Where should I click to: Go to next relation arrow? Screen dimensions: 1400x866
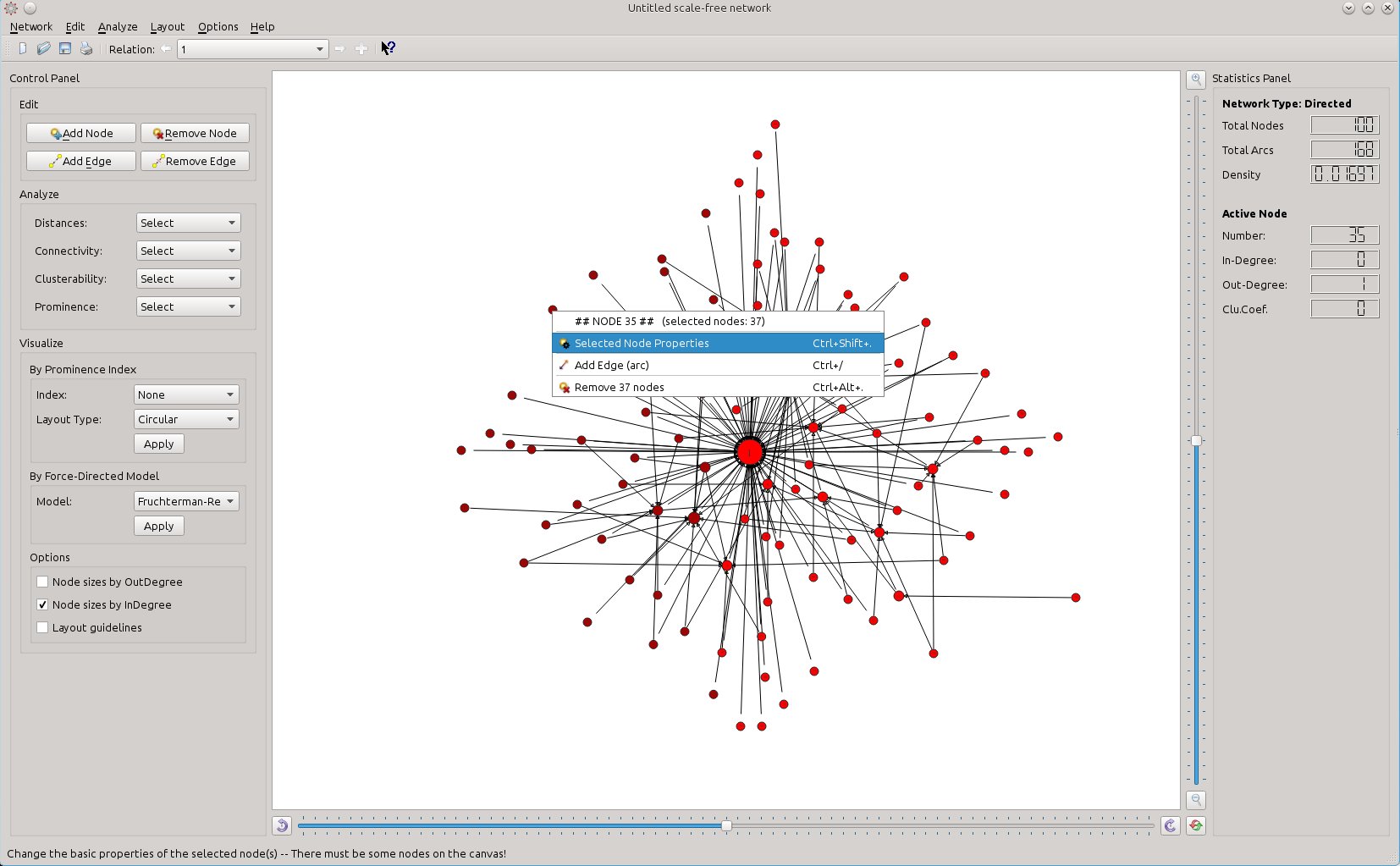click(x=339, y=49)
